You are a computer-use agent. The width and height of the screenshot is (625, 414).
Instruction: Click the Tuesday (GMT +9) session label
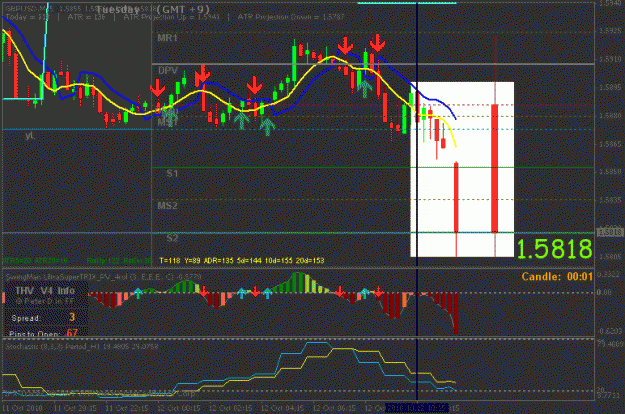click(x=153, y=9)
